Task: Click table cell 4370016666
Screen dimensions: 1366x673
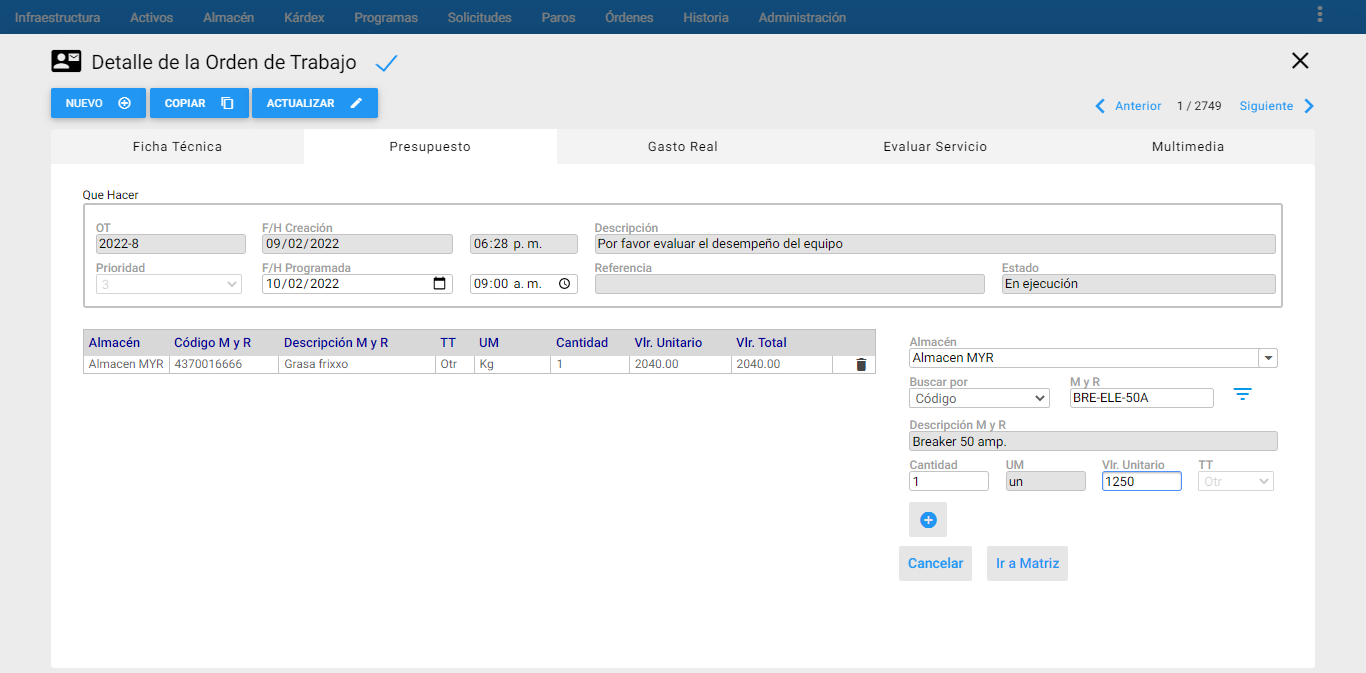Action: pos(223,365)
